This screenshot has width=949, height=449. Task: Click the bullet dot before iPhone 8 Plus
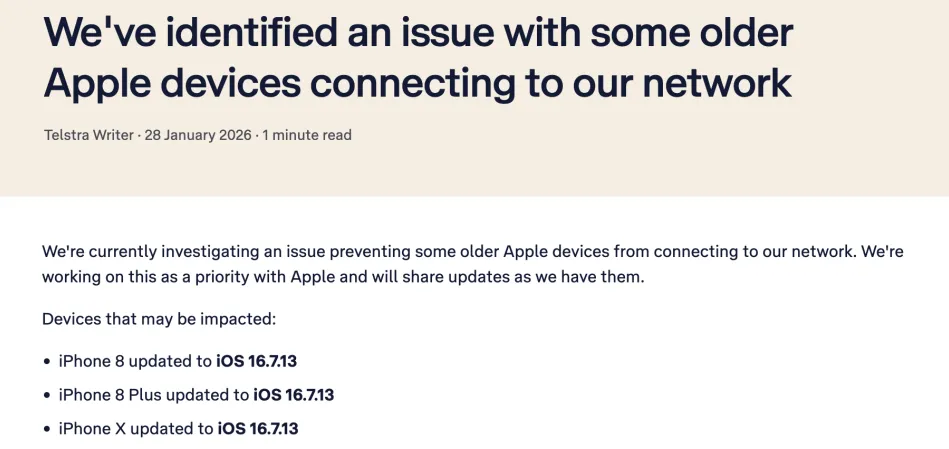(47, 395)
